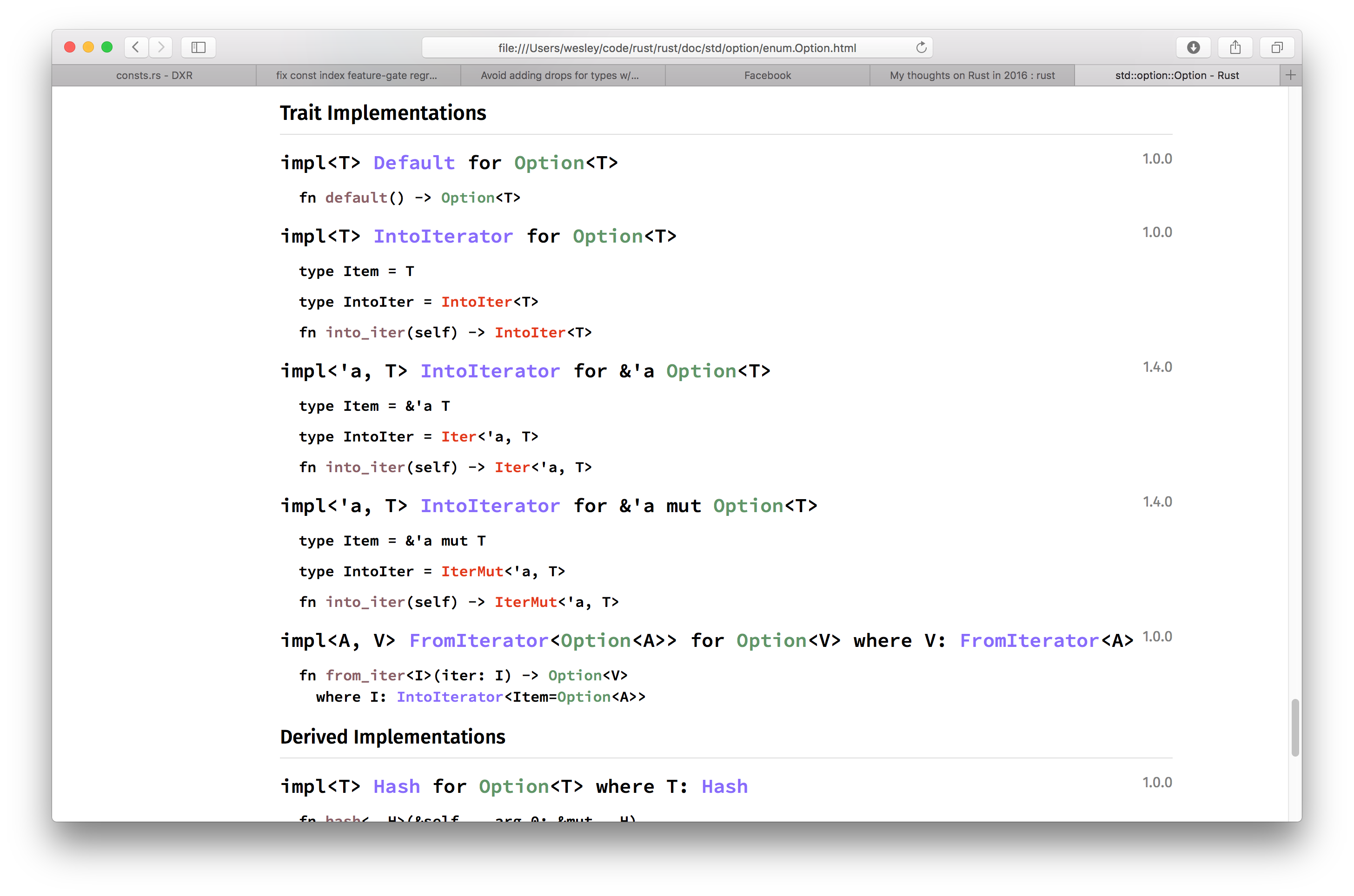
Task: Navigate forward using the forward arrow
Action: (x=161, y=47)
